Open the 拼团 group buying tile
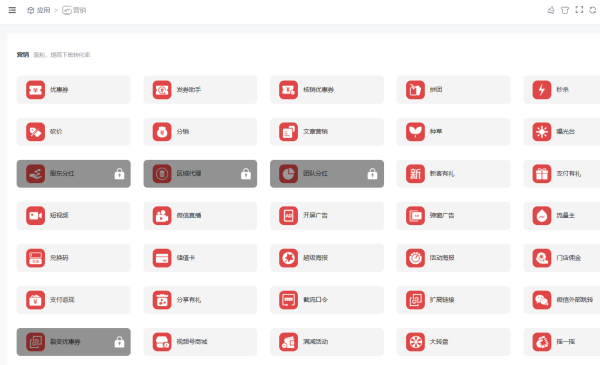600x365 pixels. [453, 90]
